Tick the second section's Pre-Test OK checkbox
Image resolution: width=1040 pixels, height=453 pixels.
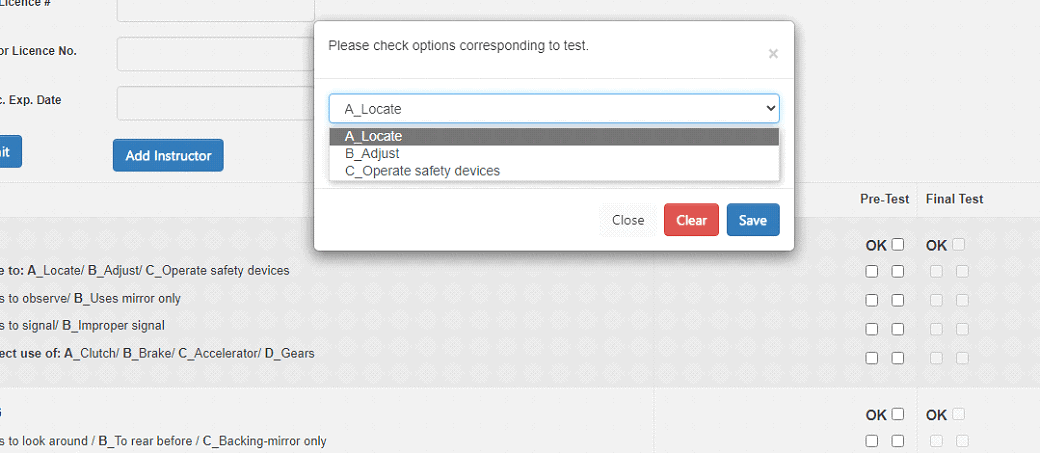click(897, 414)
